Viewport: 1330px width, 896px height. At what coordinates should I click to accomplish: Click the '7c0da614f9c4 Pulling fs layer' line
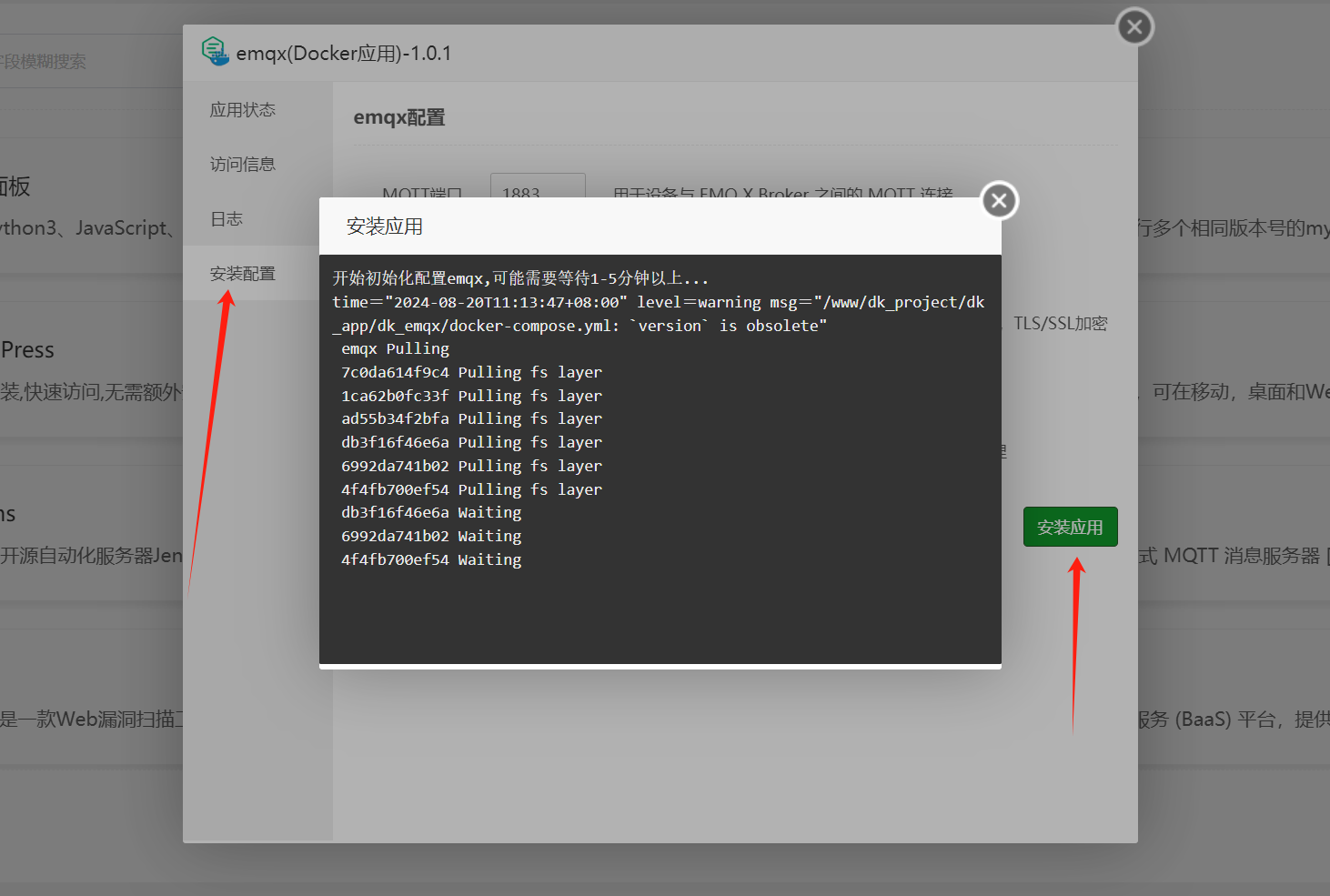(471, 373)
